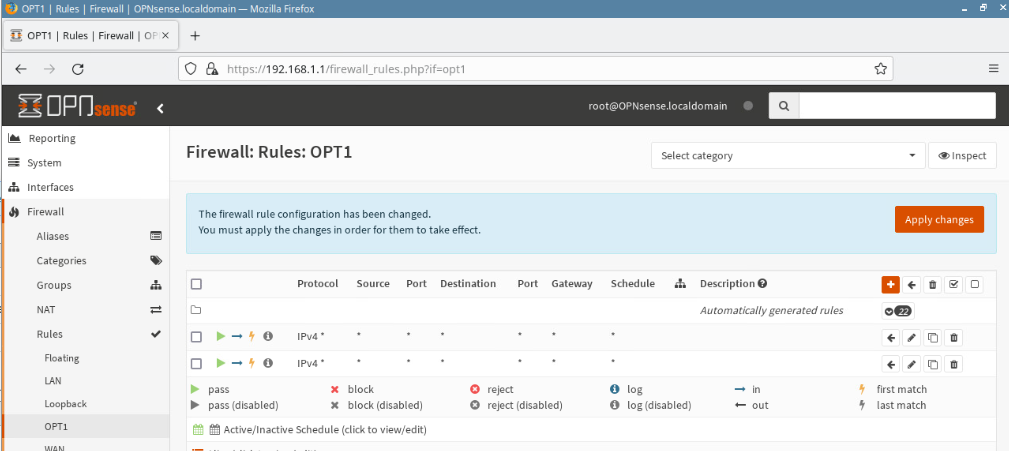
Task: Clone the second IPv4 rule
Action: pyautogui.click(x=932, y=364)
